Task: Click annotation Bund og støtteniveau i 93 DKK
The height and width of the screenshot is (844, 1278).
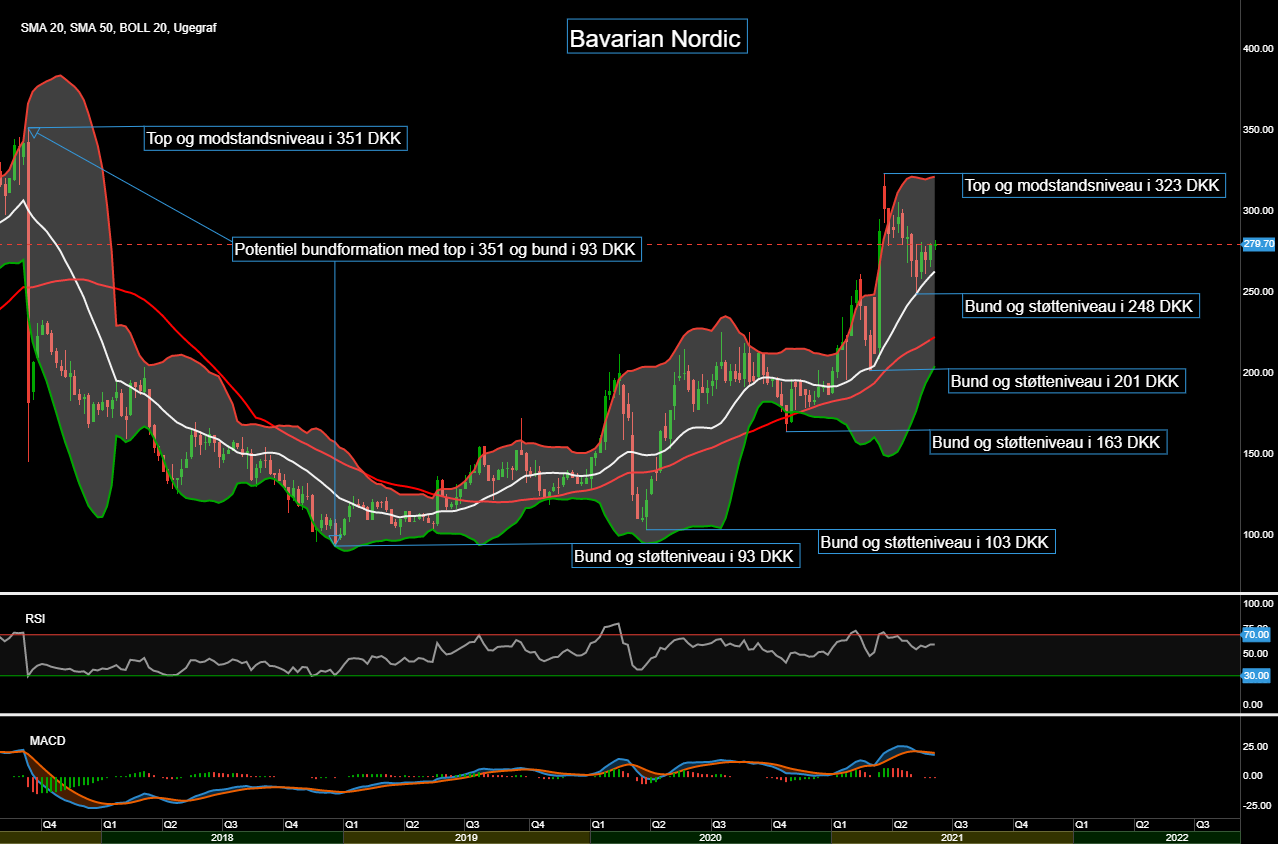Action: [x=685, y=556]
